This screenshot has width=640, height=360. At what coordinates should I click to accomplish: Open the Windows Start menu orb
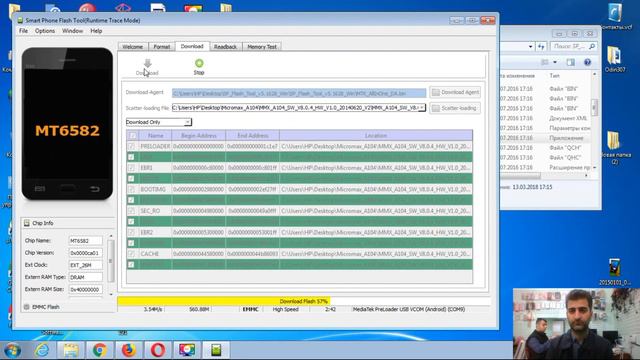tap(12, 350)
